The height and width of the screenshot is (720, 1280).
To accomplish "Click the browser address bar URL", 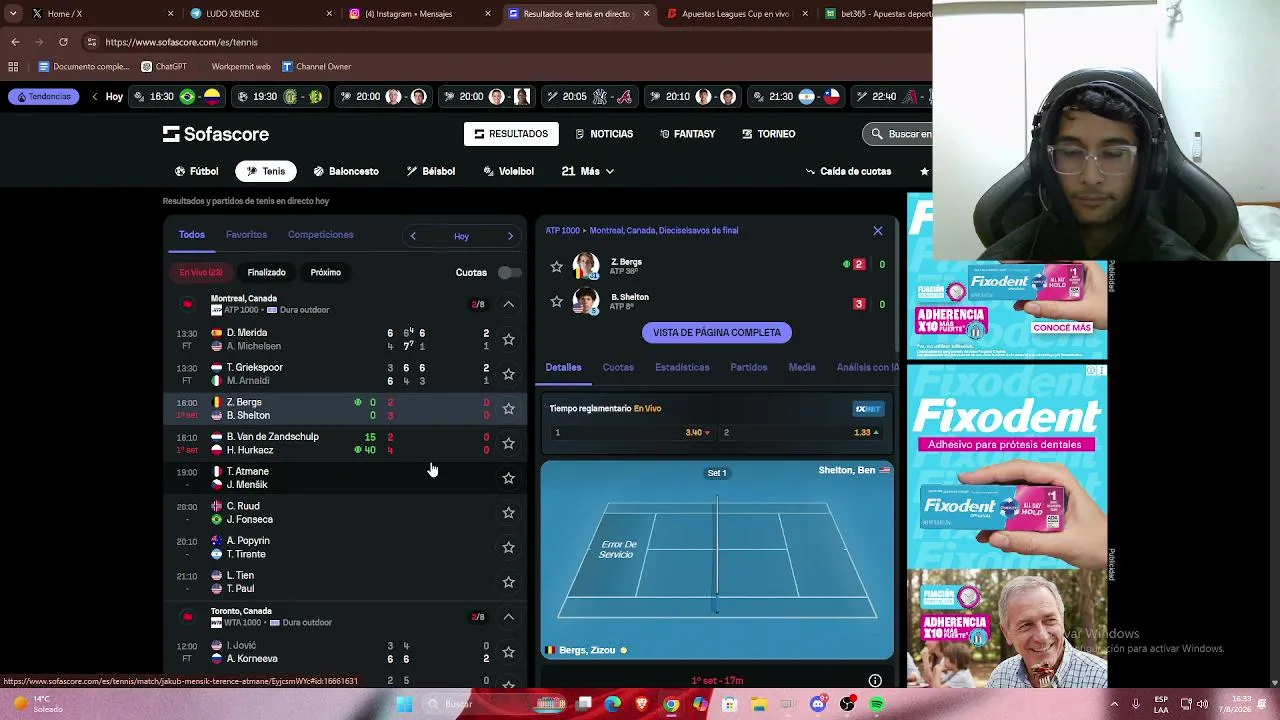I will pos(181,42).
